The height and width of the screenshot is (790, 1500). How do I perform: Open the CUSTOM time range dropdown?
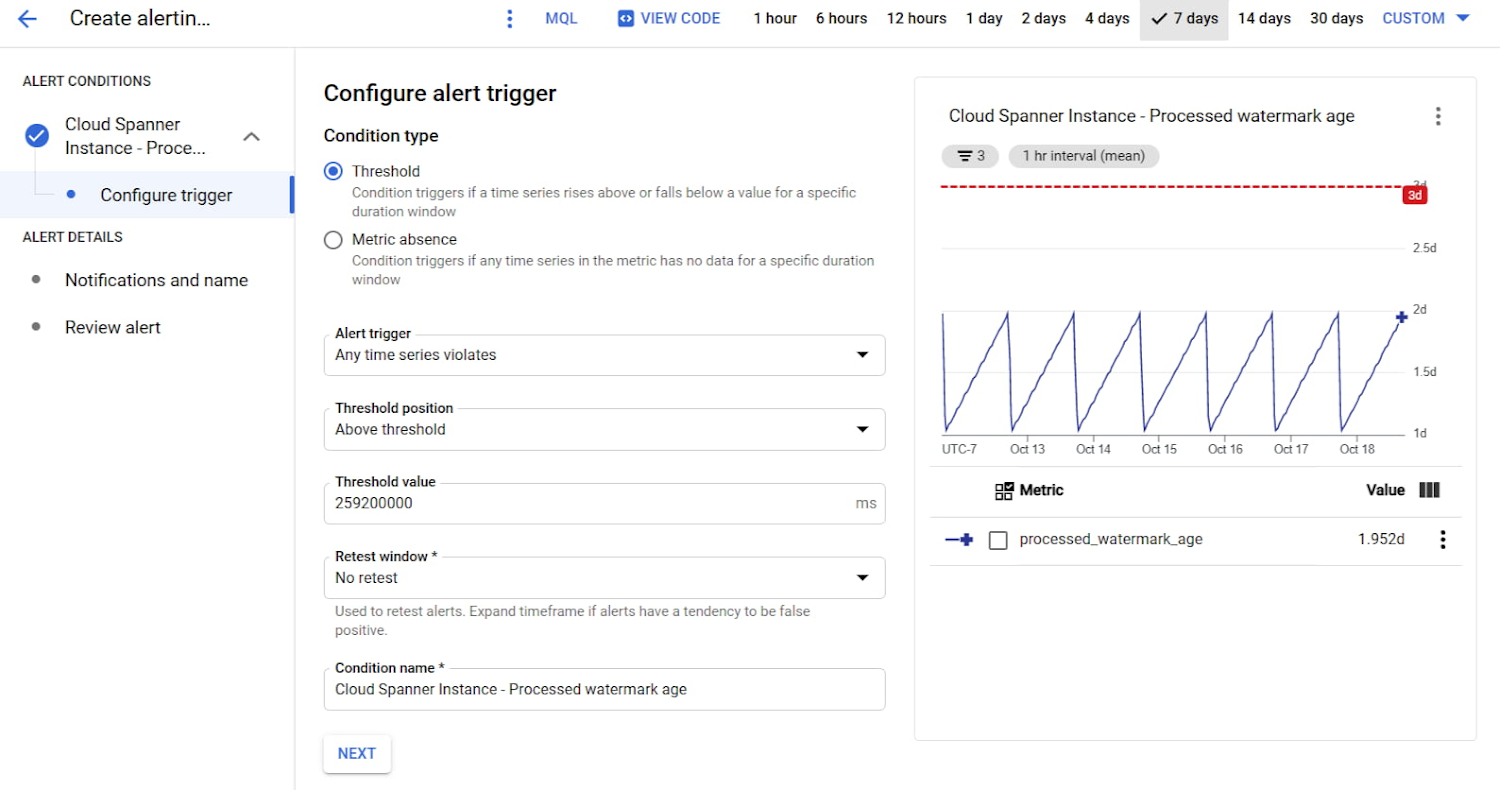(x=1426, y=18)
